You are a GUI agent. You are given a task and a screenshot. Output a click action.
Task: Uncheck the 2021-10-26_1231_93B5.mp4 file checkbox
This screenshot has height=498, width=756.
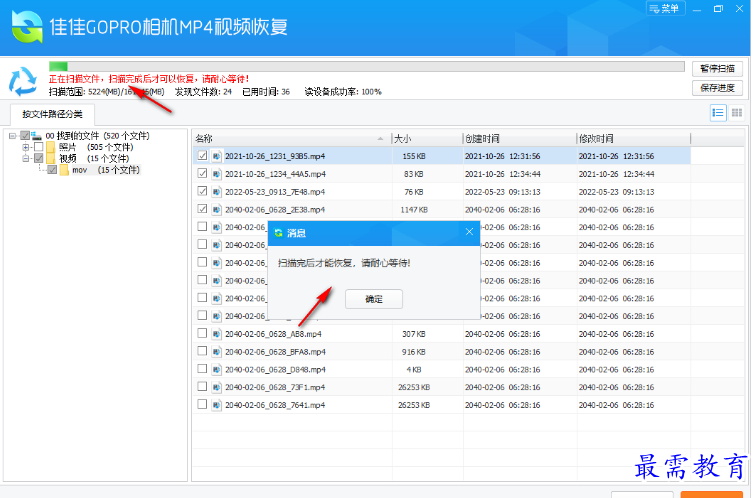(x=203, y=156)
